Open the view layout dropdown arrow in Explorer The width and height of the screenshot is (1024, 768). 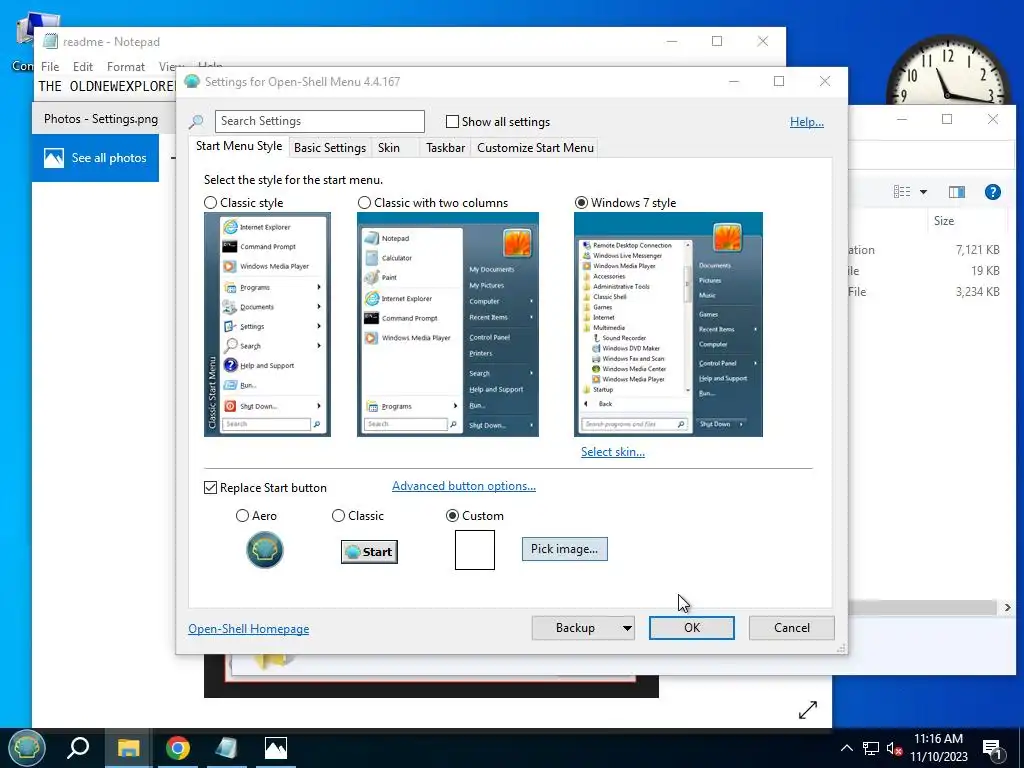(923, 192)
